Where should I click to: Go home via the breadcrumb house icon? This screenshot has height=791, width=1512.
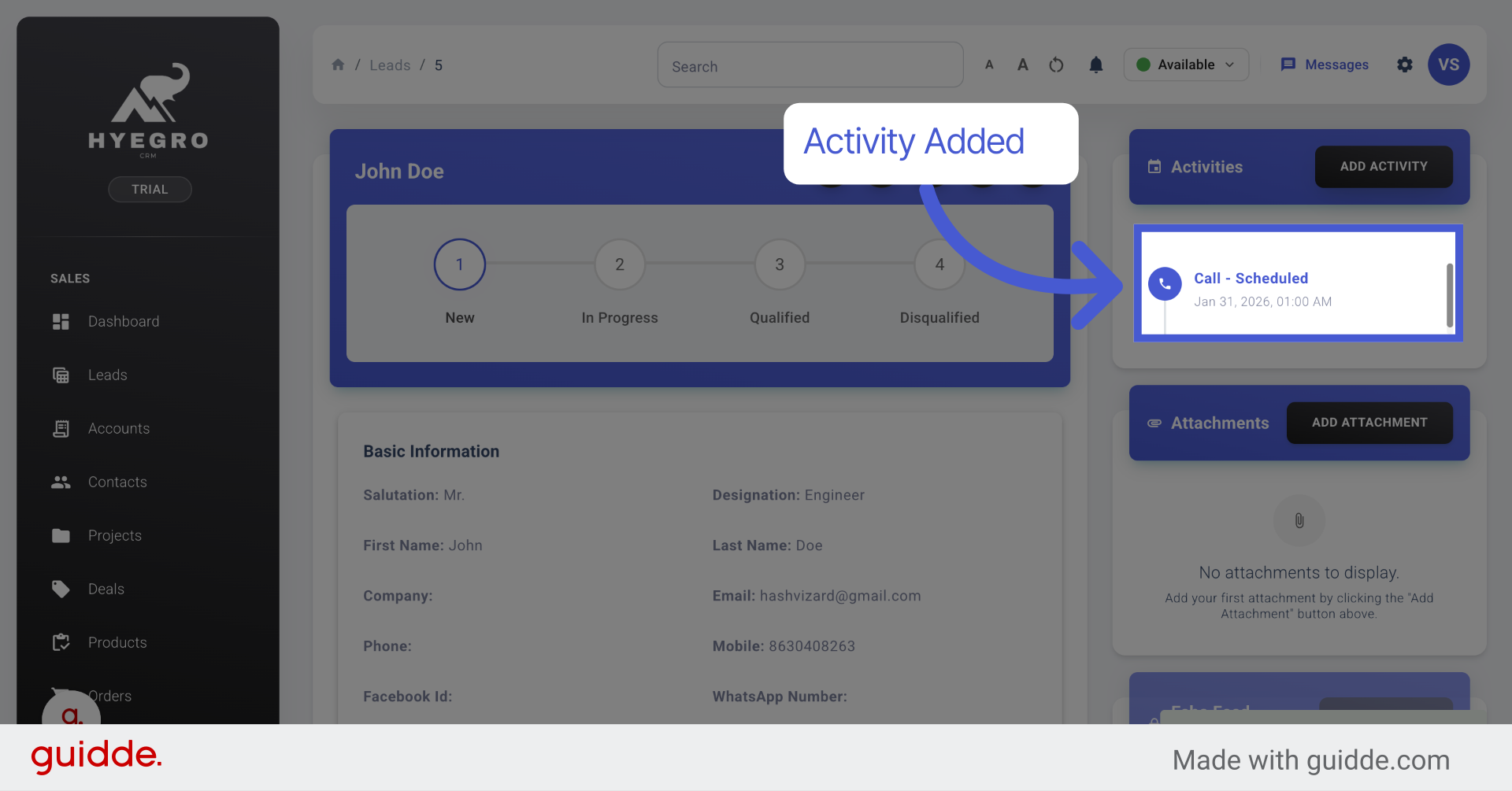point(338,65)
